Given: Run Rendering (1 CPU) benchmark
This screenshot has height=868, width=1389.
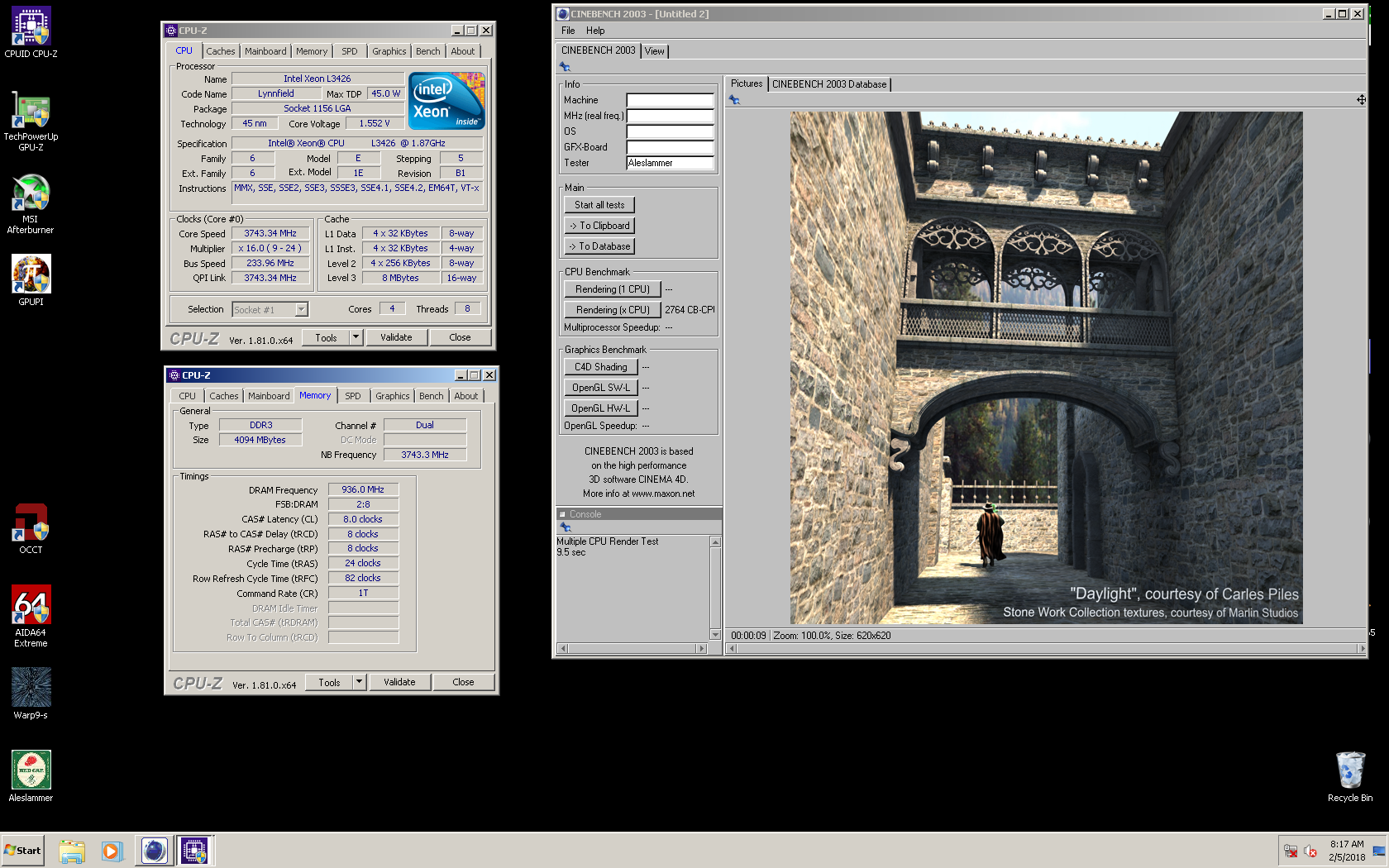Looking at the screenshot, I should [x=613, y=289].
